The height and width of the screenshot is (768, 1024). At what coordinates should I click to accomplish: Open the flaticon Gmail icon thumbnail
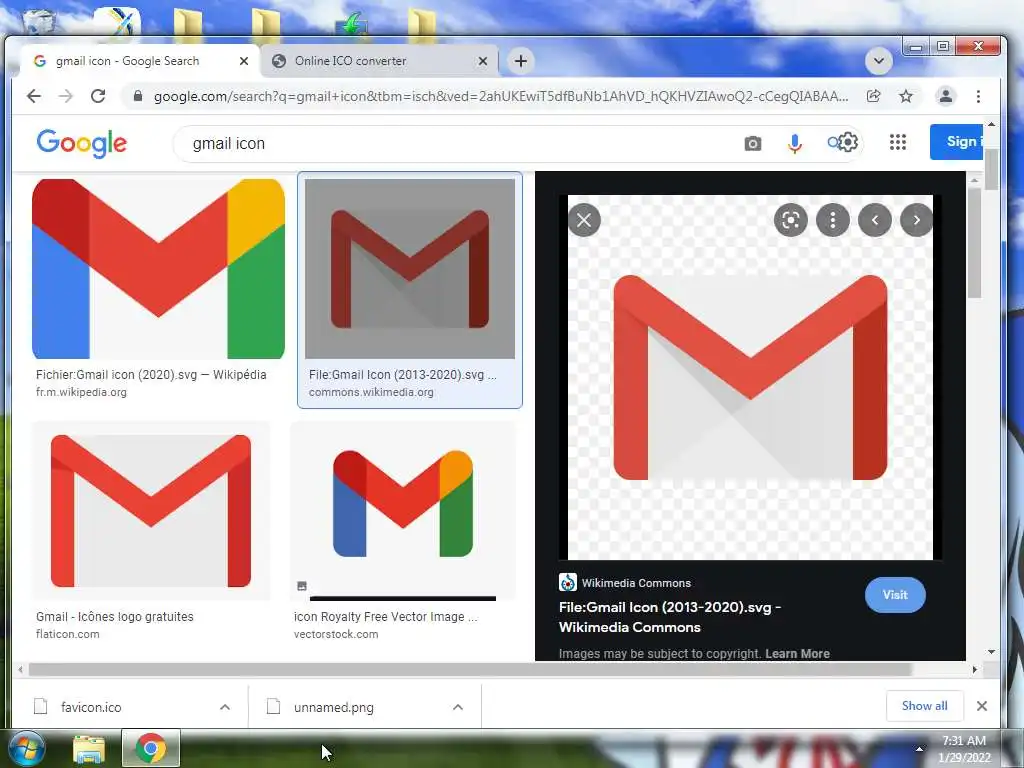151,511
